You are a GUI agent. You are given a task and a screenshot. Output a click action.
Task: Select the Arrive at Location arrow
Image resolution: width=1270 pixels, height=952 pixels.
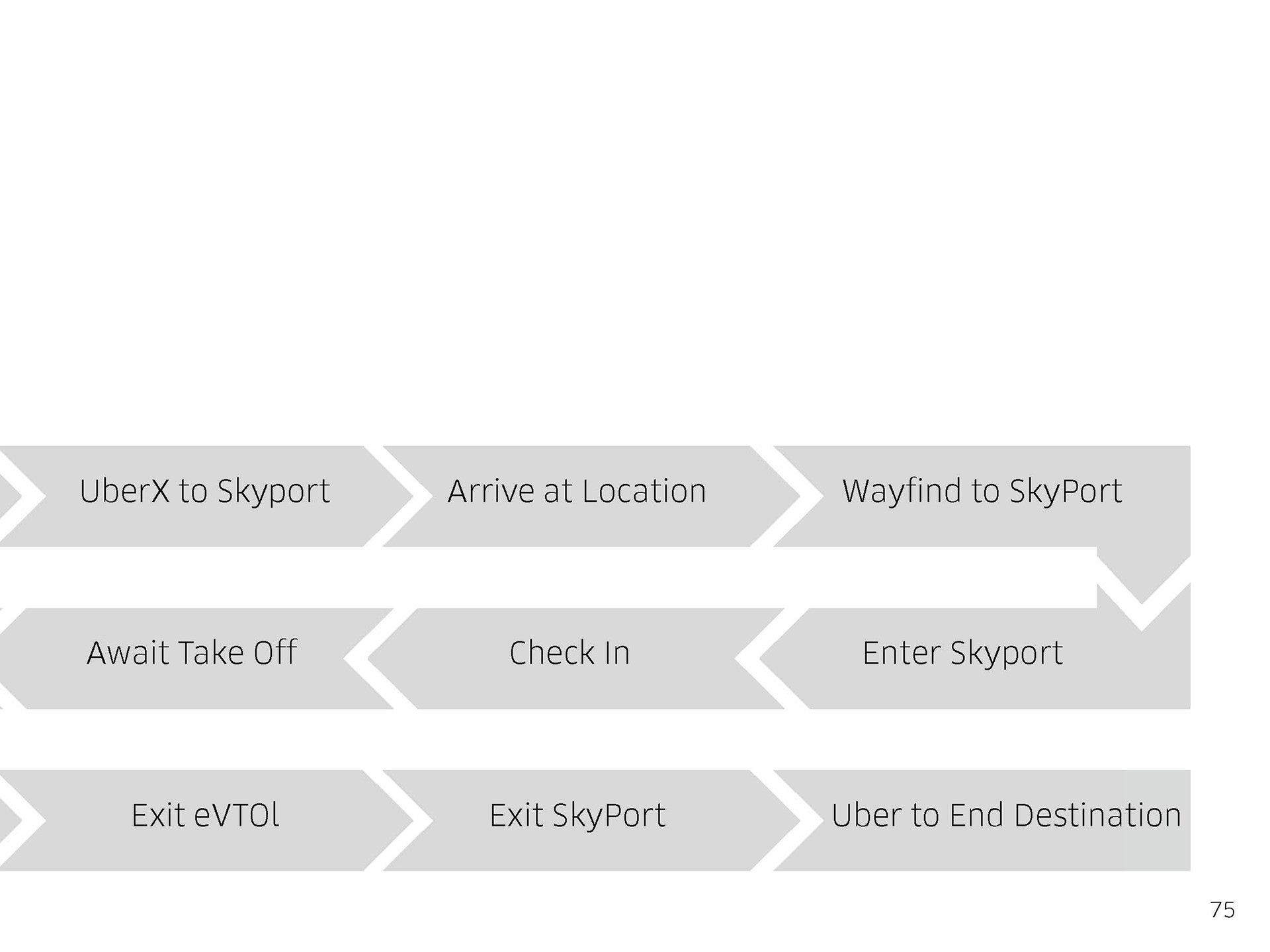pyautogui.click(x=577, y=492)
